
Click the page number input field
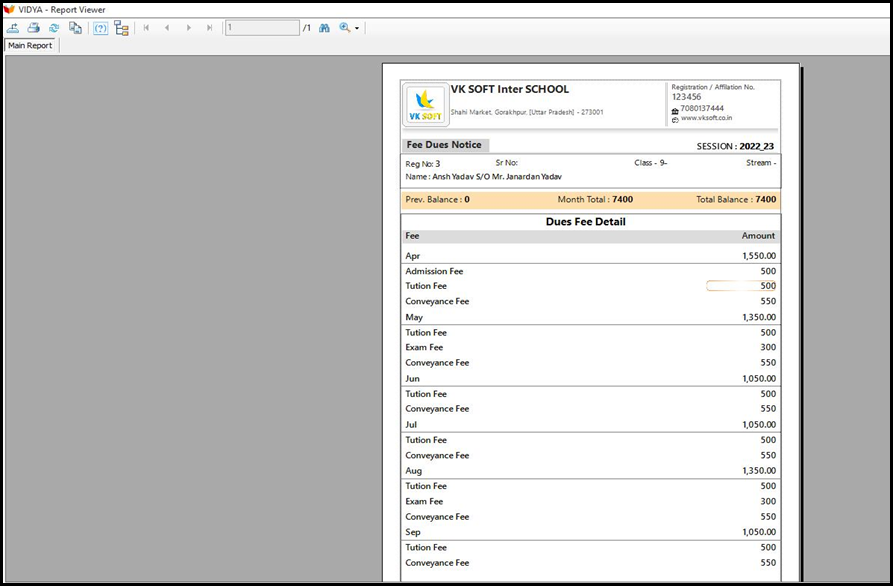coord(262,27)
